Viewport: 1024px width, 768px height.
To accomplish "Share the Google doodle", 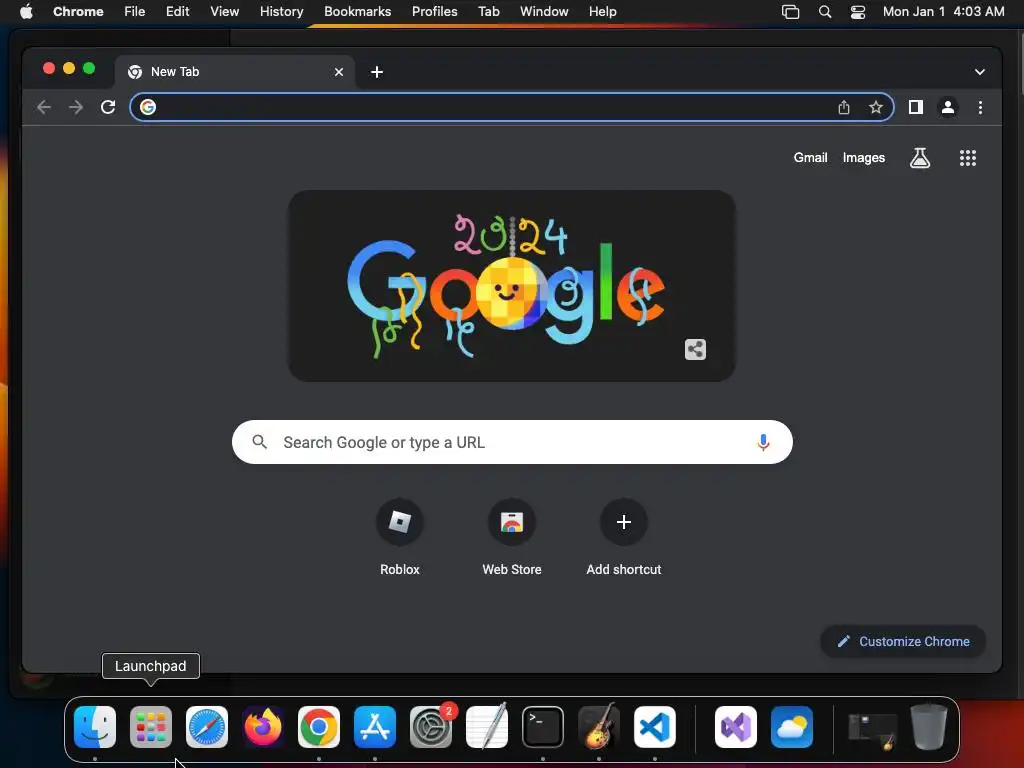I will point(695,349).
